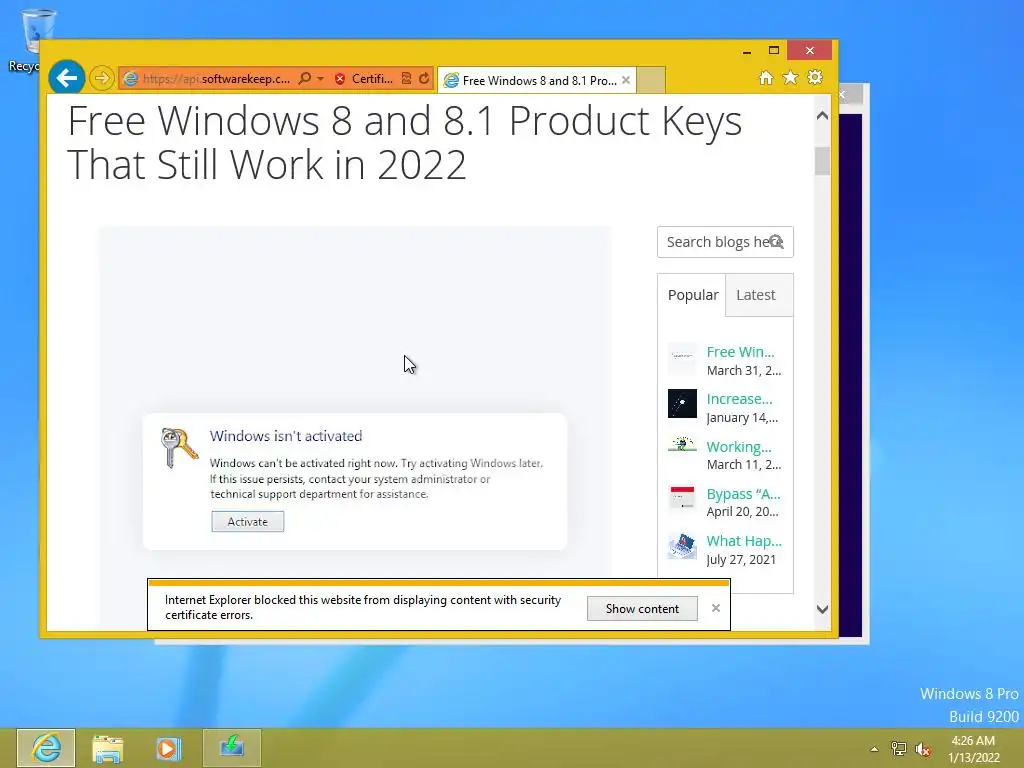Image resolution: width=1024 pixels, height=768 pixels.
Task: Click the network tray icon
Action: (x=899, y=749)
